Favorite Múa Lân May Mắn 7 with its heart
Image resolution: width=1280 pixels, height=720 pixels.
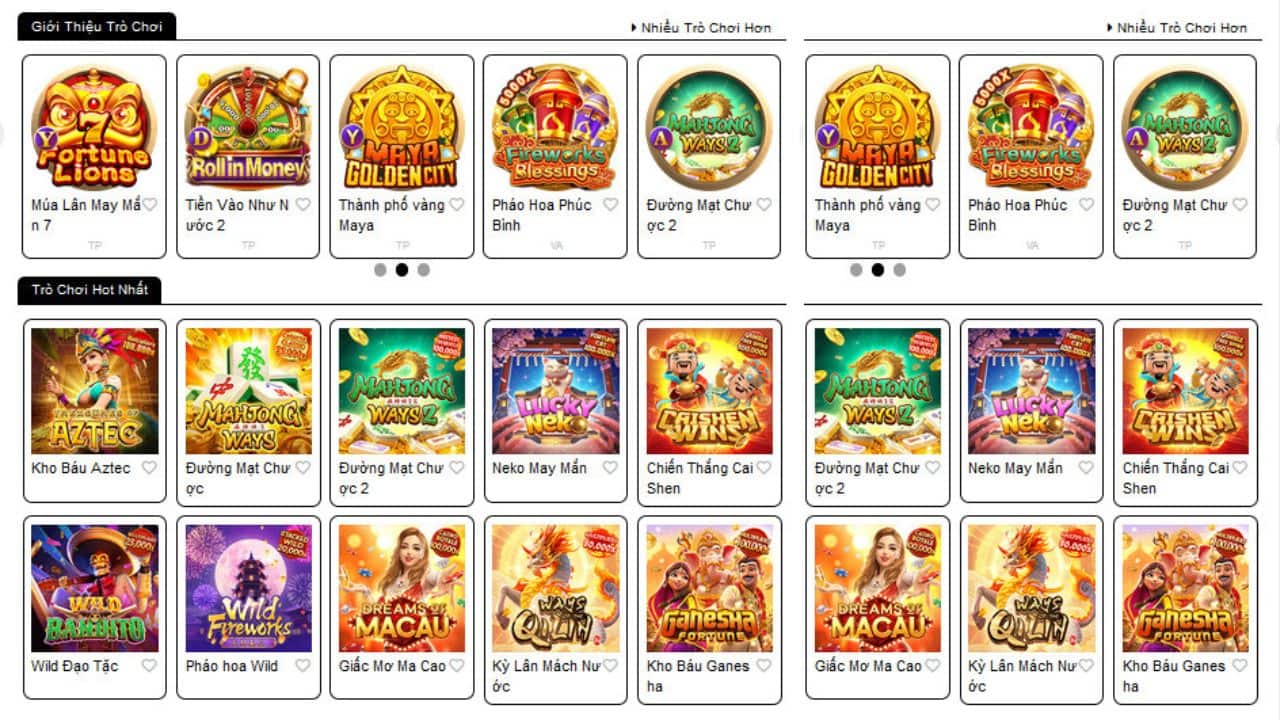coord(150,205)
